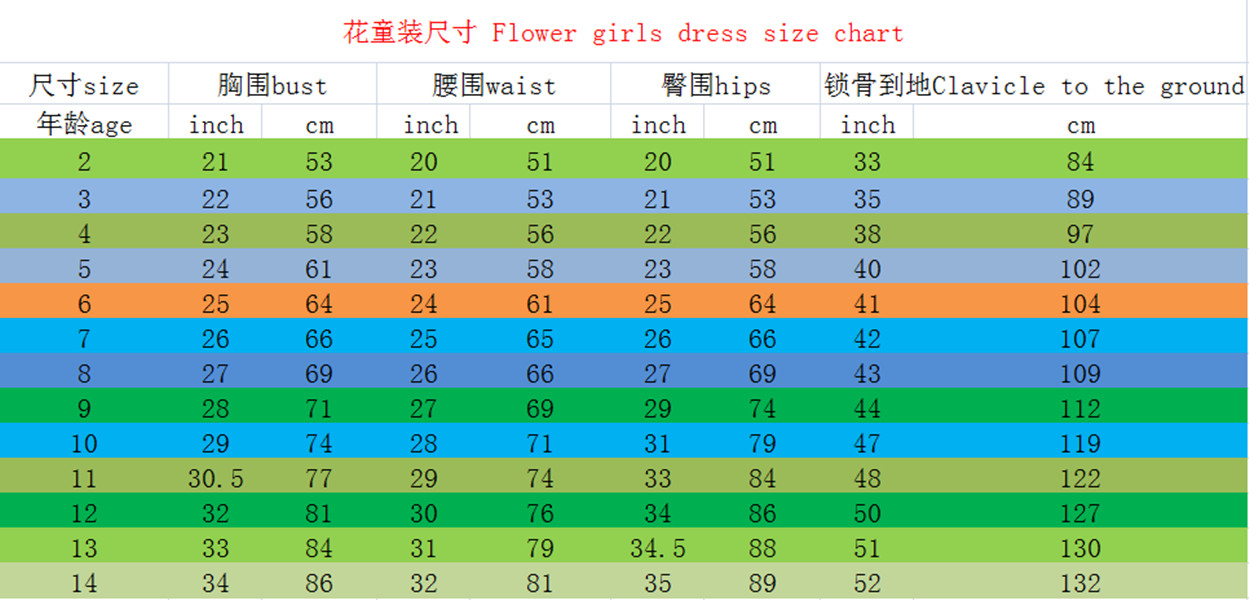Select the age 6 cell in orange row
The image size is (1249, 600).
pyautogui.click(x=84, y=304)
